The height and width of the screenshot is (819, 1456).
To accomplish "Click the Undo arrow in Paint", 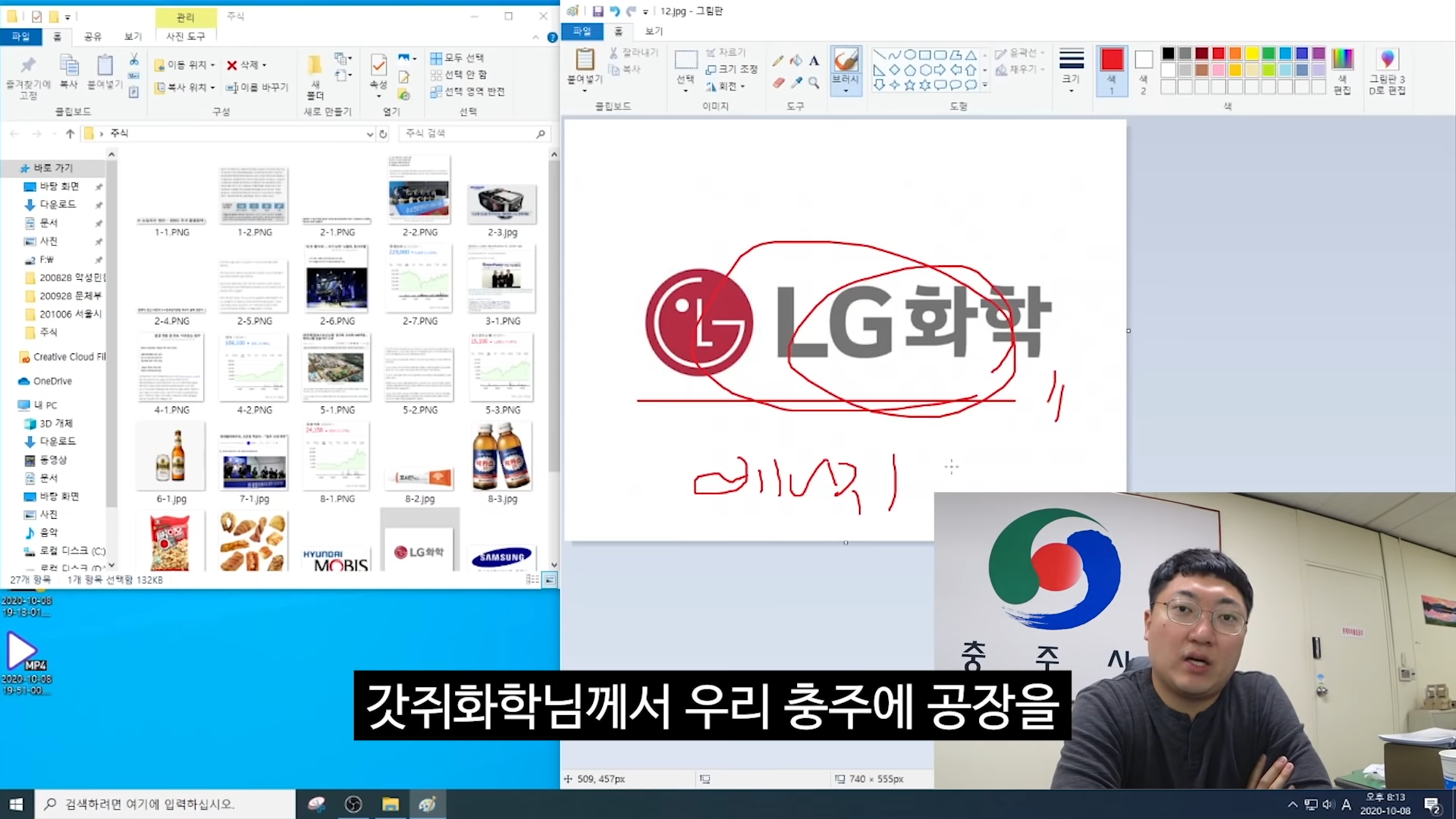I will 614,11.
